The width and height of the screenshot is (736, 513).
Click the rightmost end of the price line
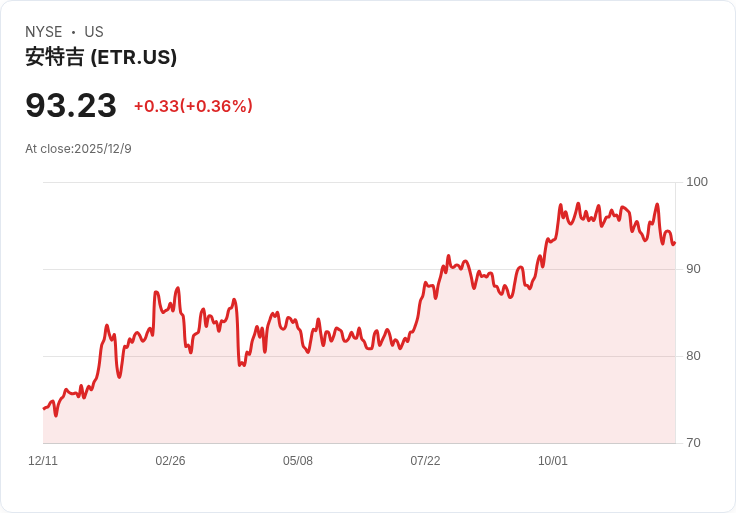click(x=674, y=243)
